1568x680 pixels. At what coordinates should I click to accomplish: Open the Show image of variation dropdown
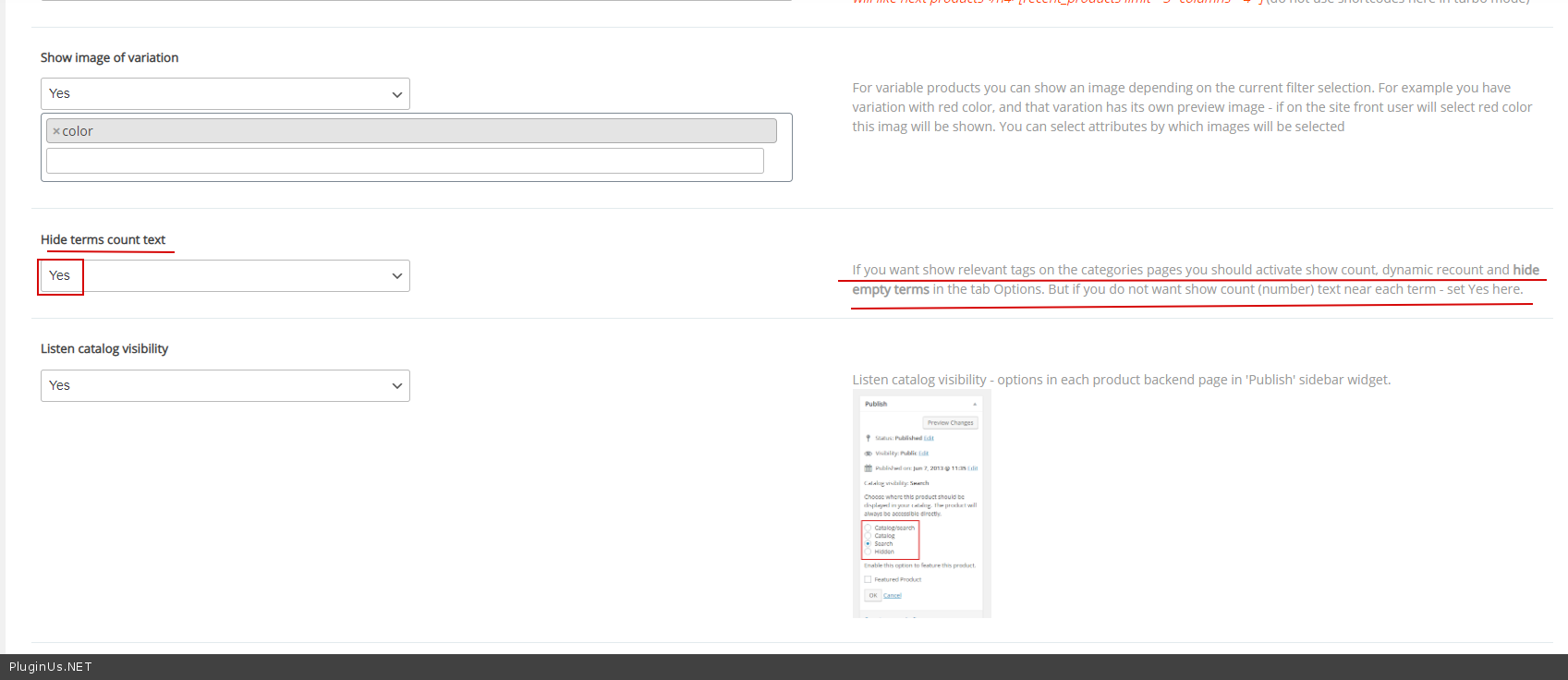tap(225, 93)
